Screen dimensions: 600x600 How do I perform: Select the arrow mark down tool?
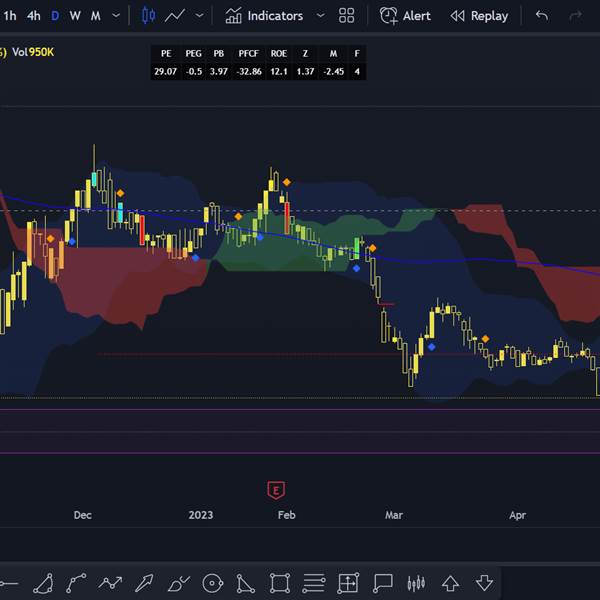pos(484,583)
